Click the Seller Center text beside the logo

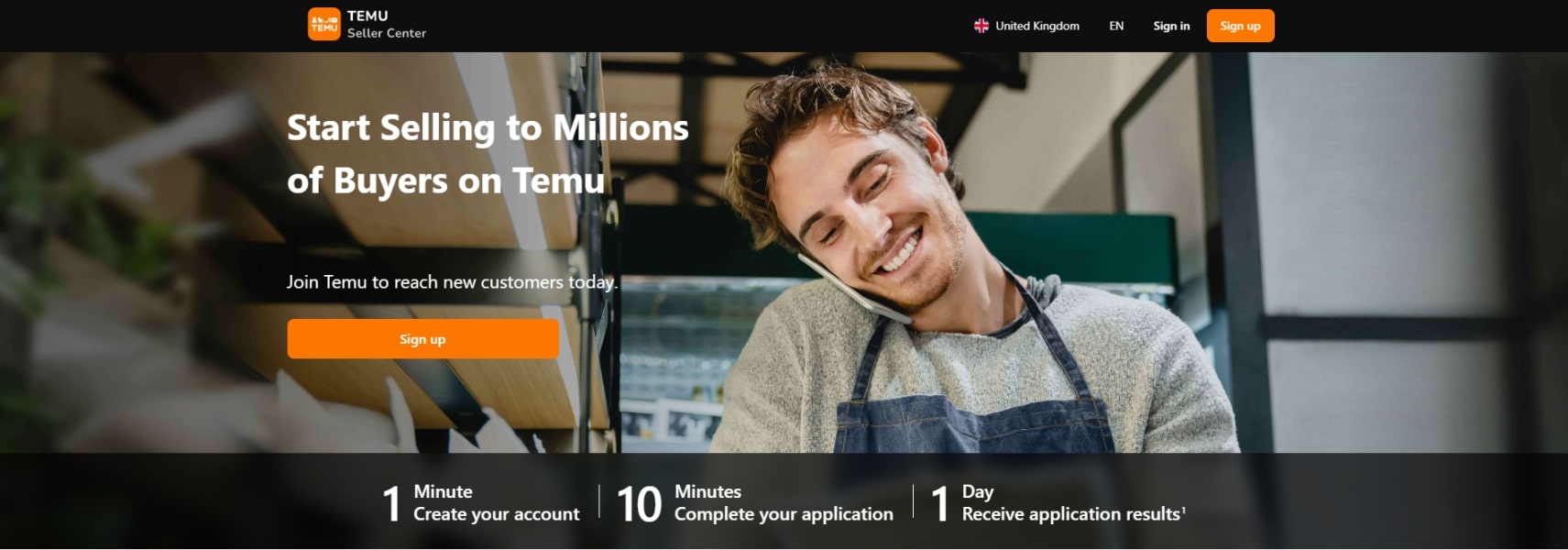[x=387, y=33]
